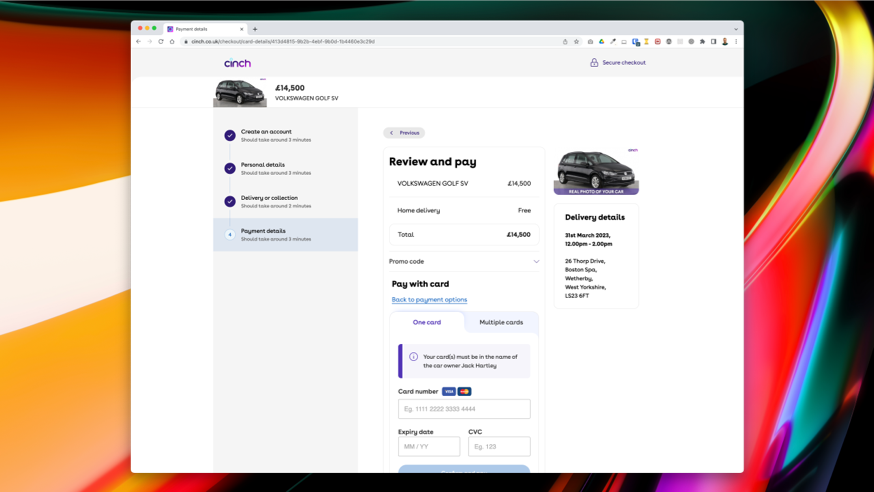The image size is (874, 492).
Task: Open the tab list dropdown in Chrome
Action: click(x=736, y=29)
